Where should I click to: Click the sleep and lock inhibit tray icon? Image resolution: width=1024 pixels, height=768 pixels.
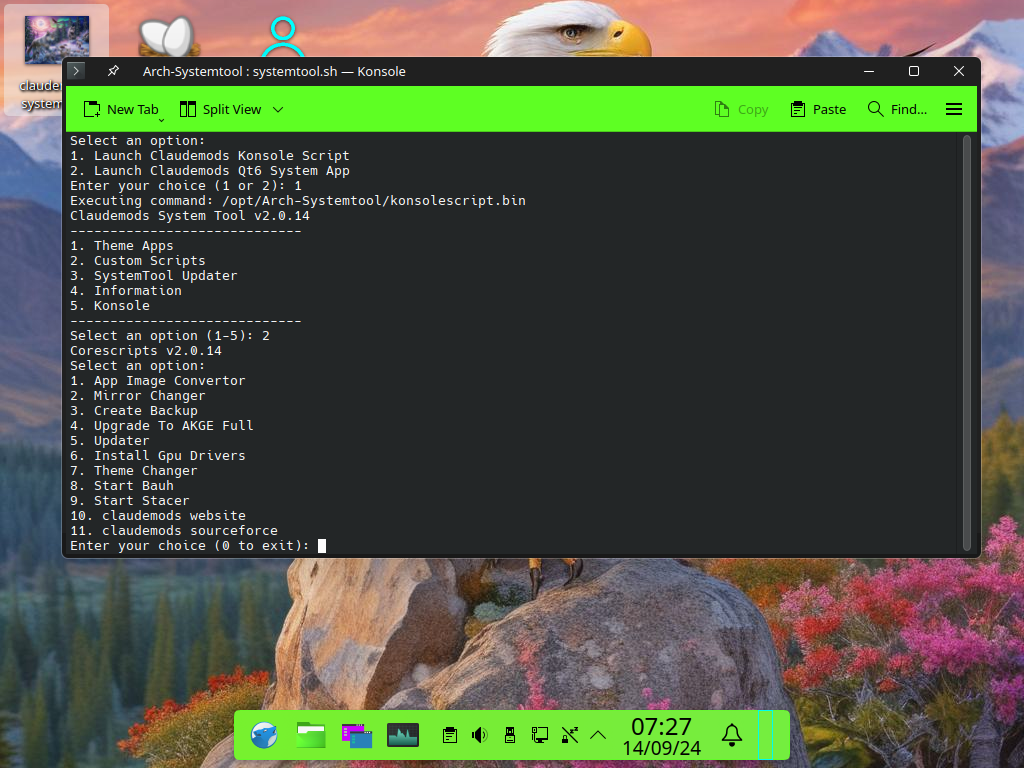coord(569,735)
